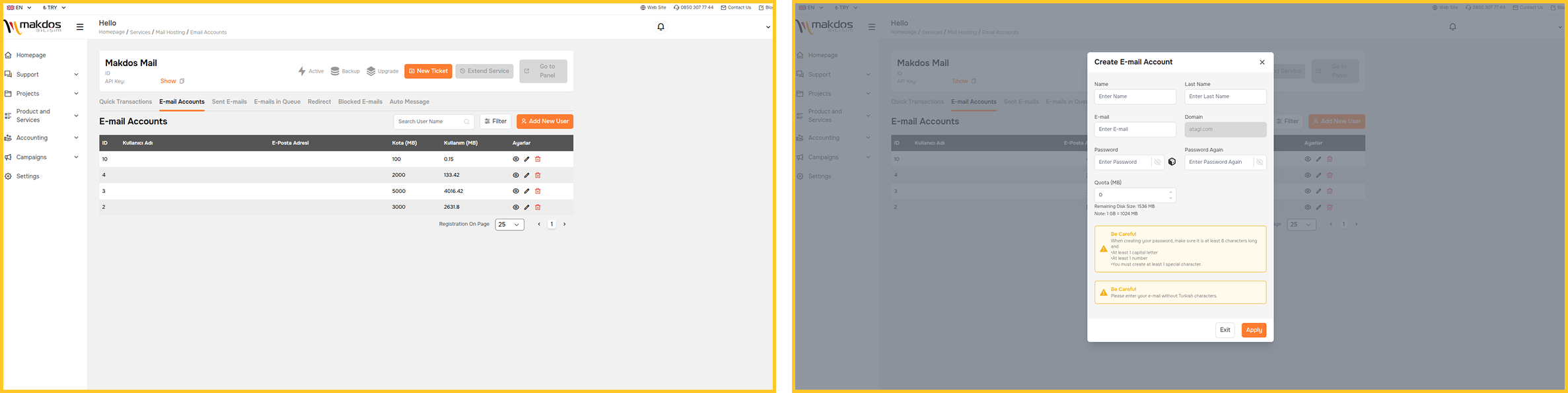Click Show API key link, left screenshot
The width and height of the screenshot is (1568, 393).
tap(168, 81)
